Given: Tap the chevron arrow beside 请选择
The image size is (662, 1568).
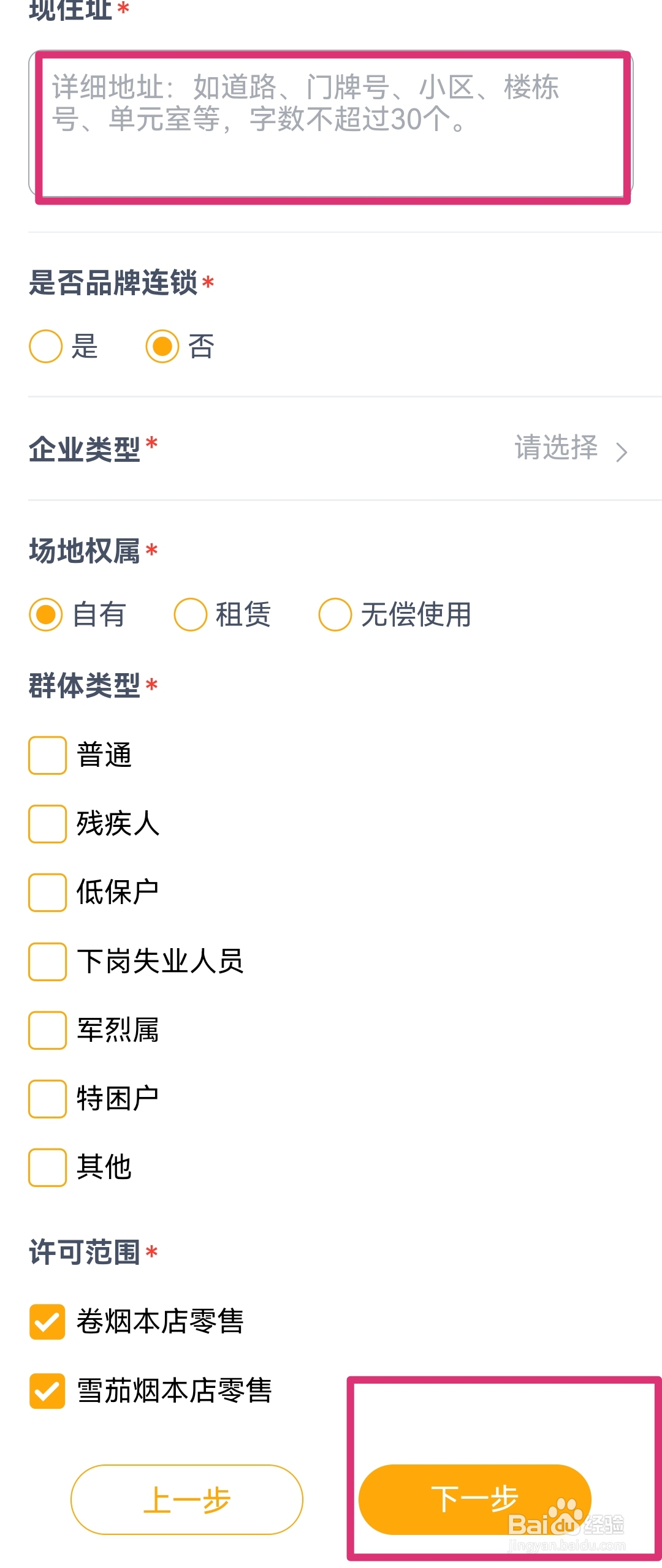Looking at the screenshot, I should [622, 452].
